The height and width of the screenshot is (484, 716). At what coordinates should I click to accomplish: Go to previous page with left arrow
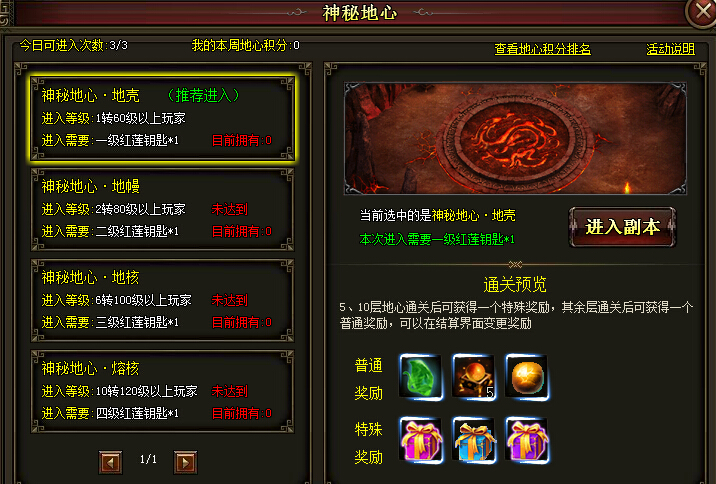(x=111, y=462)
